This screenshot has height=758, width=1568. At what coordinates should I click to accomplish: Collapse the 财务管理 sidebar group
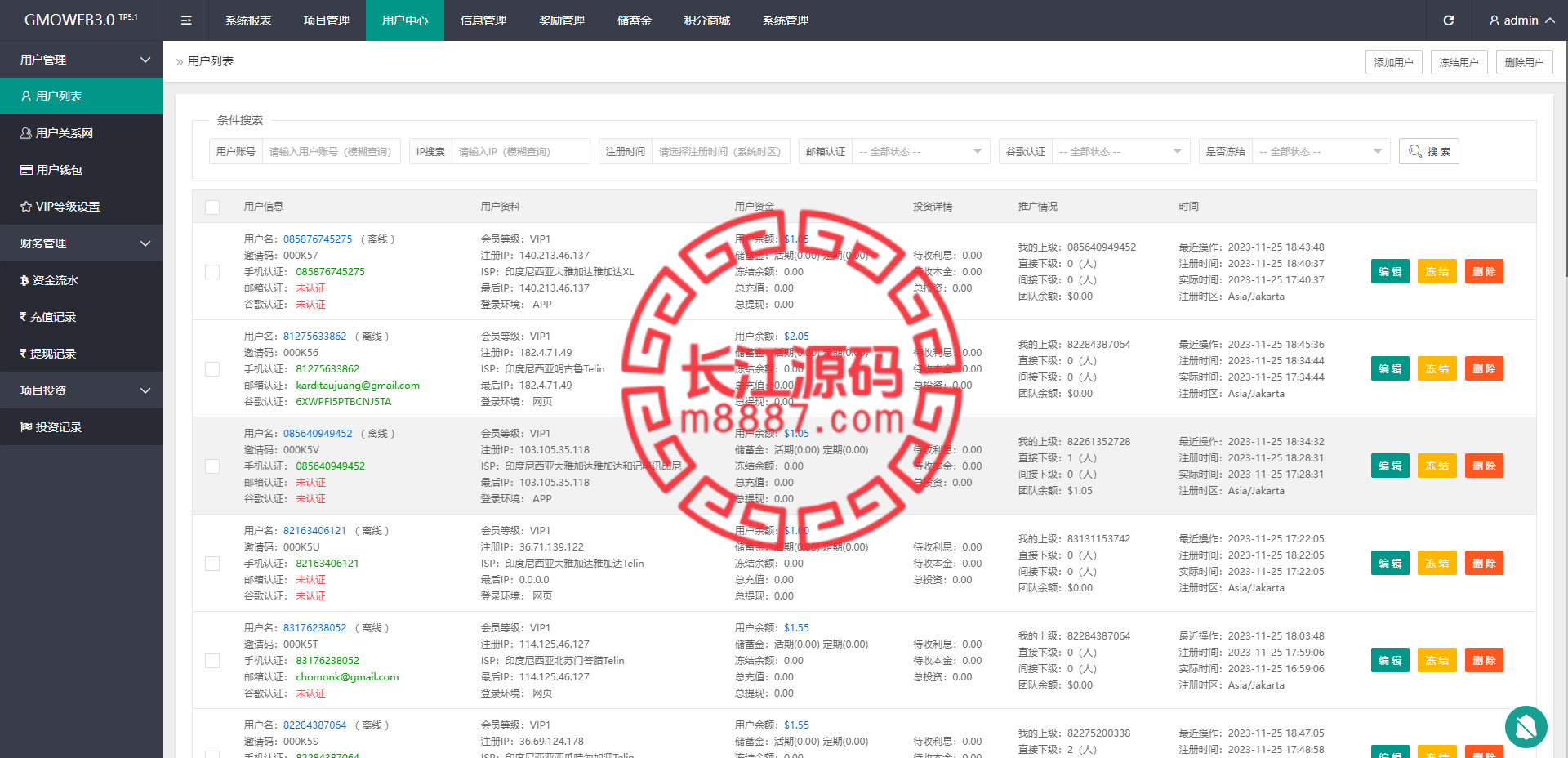coord(82,243)
